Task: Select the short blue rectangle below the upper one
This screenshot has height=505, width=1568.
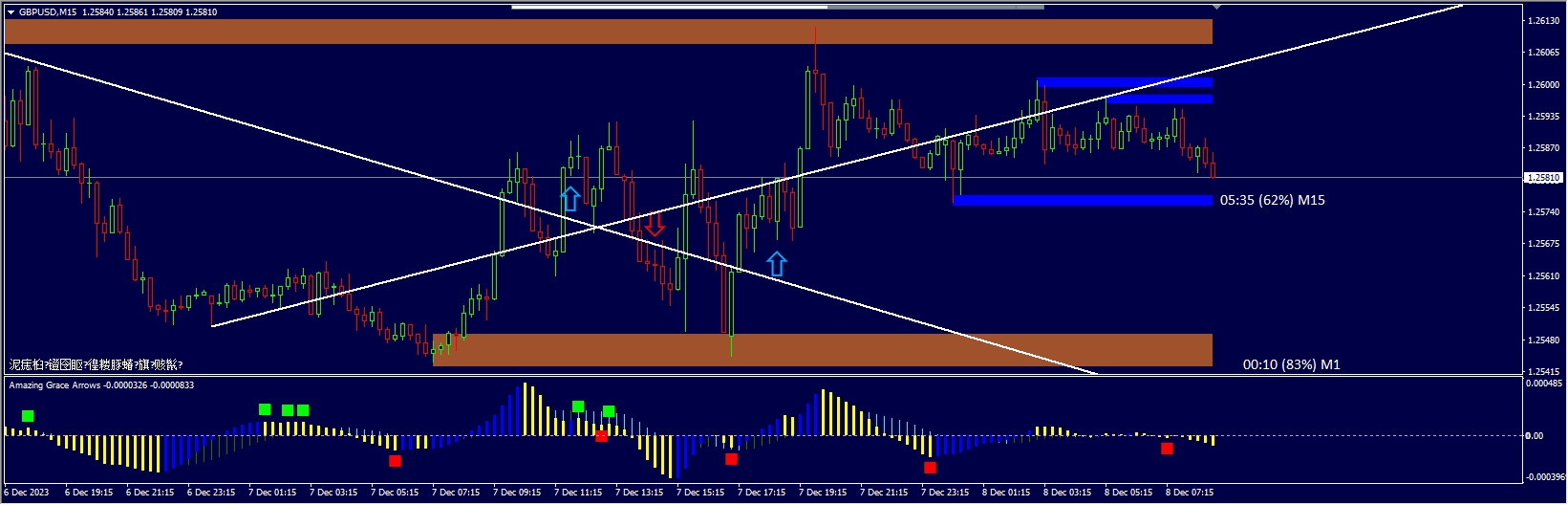Action: coord(1160,99)
